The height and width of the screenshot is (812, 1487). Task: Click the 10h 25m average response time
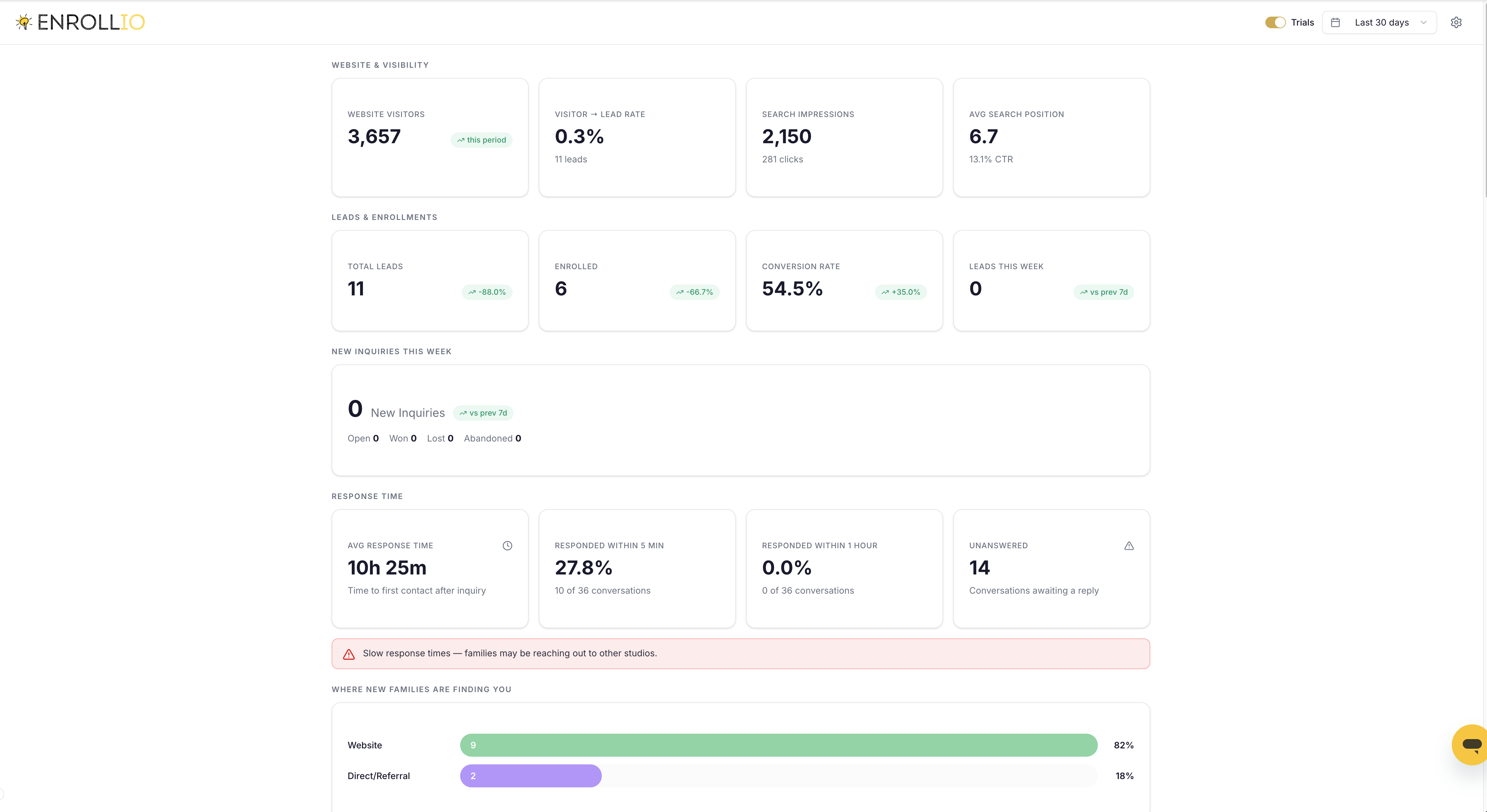click(387, 568)
